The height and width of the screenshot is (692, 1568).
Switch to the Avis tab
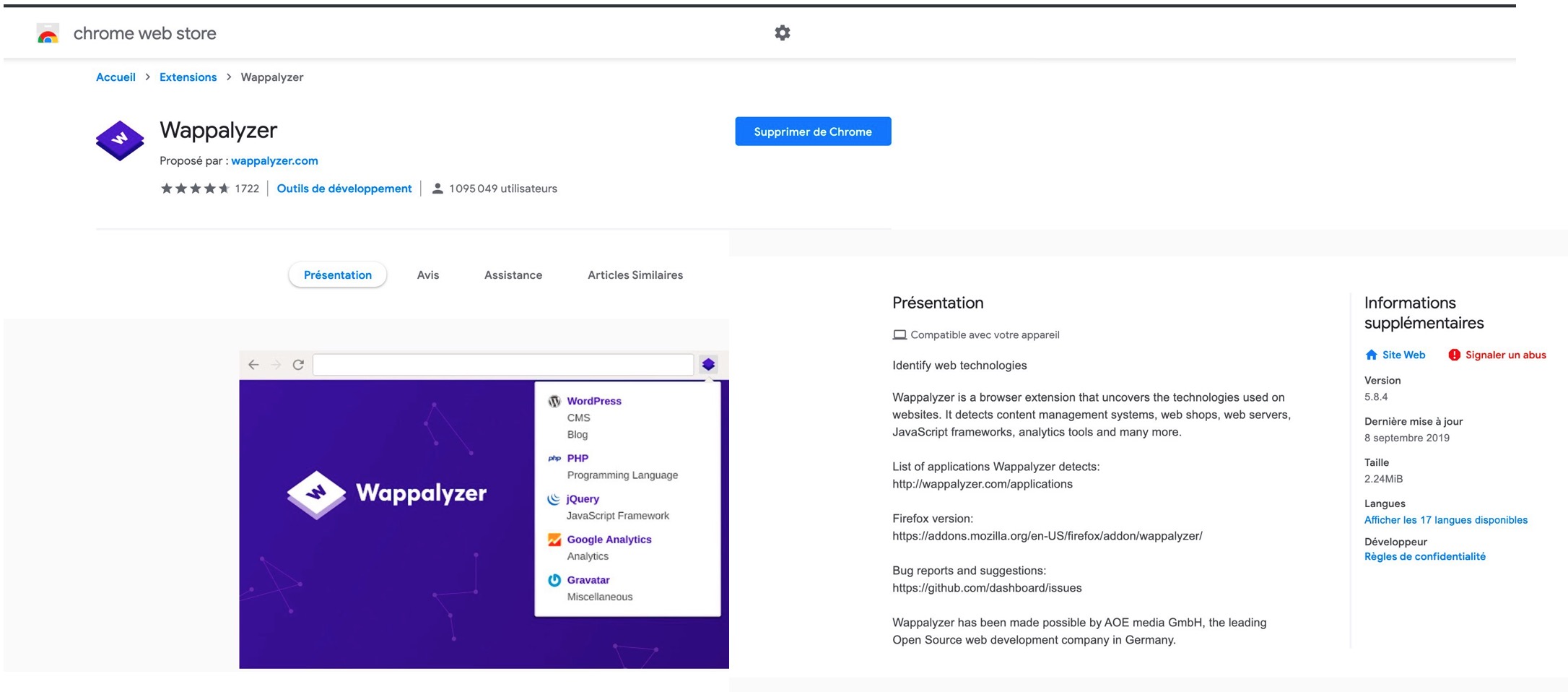click(x=427, y=275)
